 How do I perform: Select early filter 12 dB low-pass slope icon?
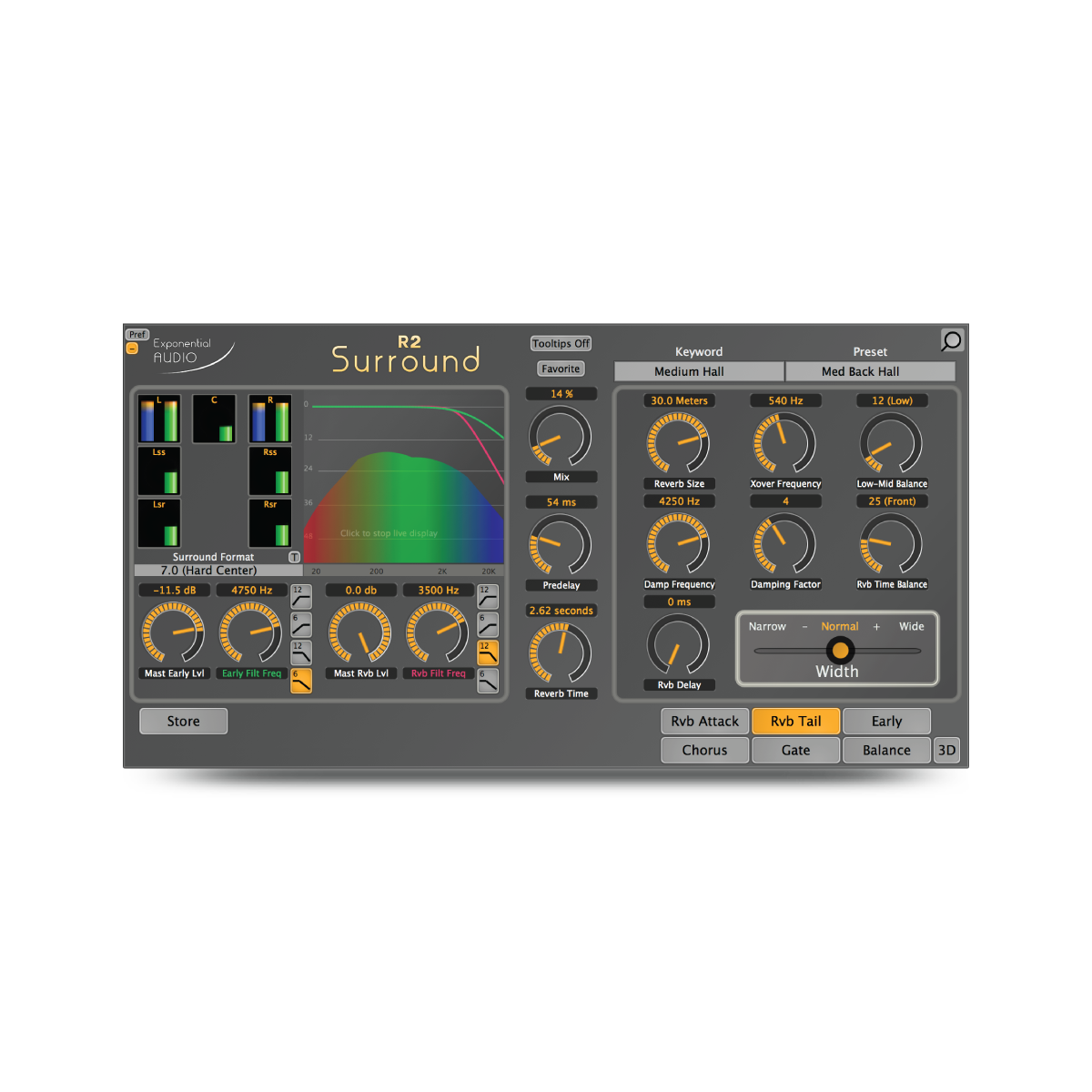coord(300,652)
